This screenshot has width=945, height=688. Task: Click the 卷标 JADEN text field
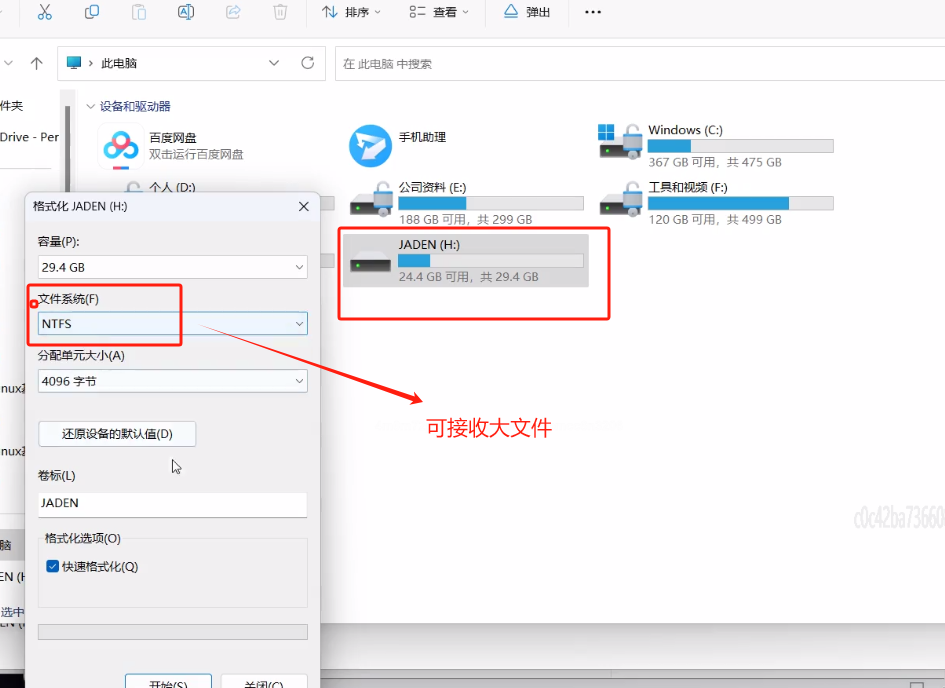tap(172, 504)
